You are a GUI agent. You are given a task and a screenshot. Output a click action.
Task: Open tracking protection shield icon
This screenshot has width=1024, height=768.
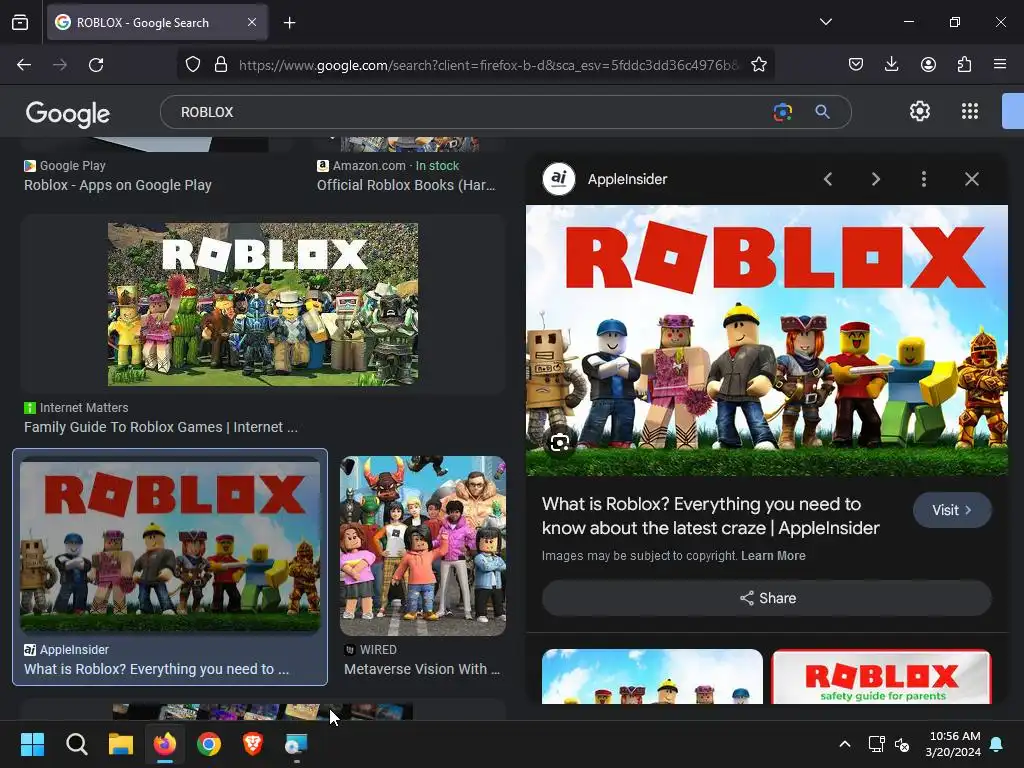click(193, 65)
